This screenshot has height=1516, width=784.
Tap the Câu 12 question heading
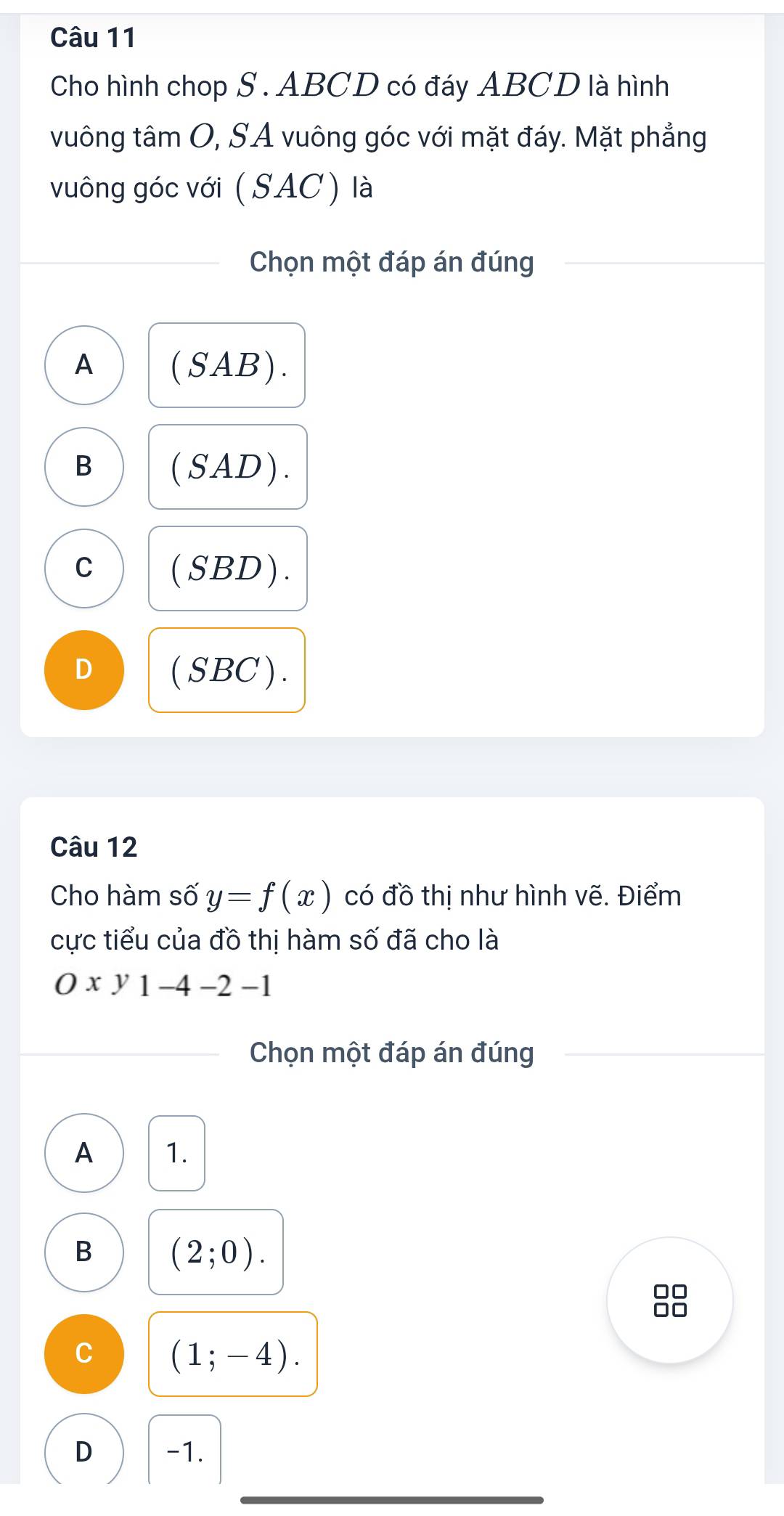94,847
